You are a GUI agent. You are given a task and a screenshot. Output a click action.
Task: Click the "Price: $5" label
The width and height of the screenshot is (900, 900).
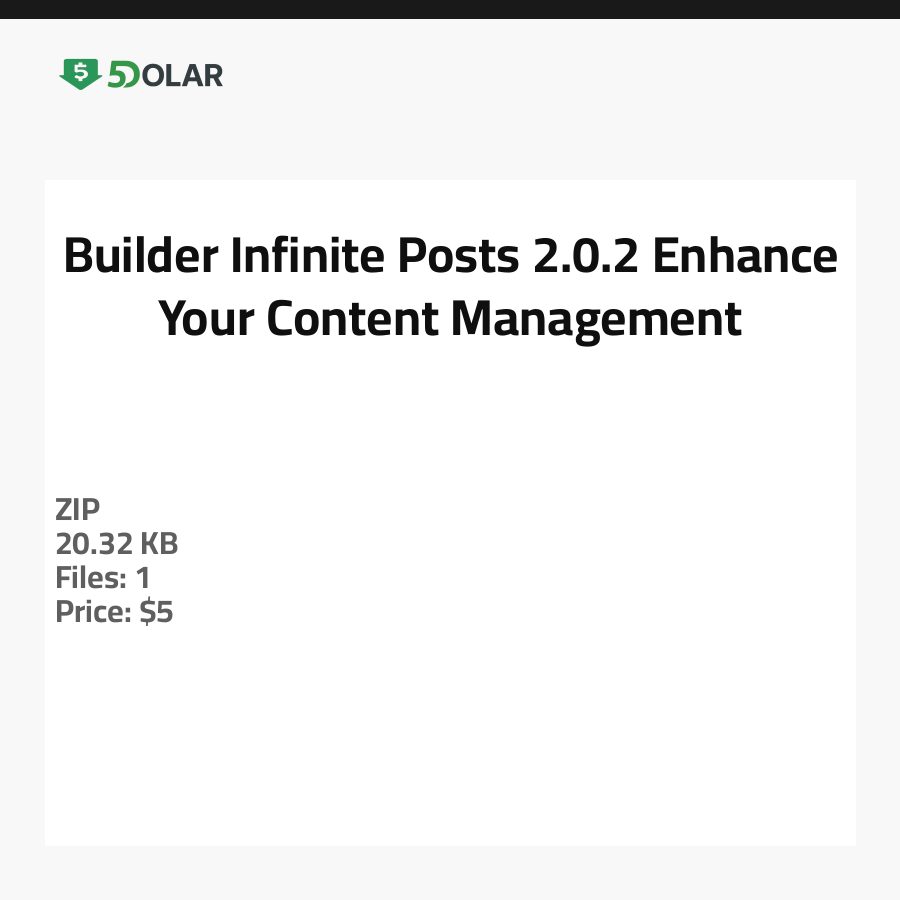[x=114, y=612]
